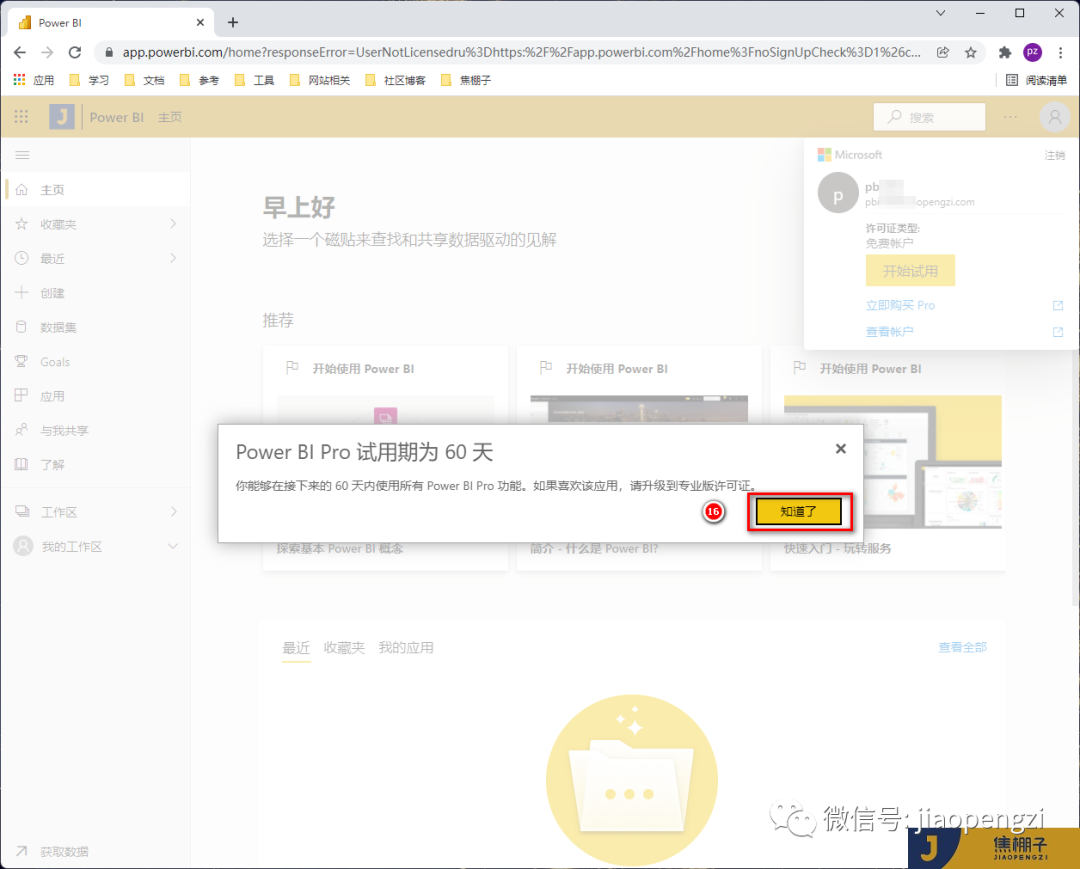Open the 网站相关 bookmark folder

[320, 81]
